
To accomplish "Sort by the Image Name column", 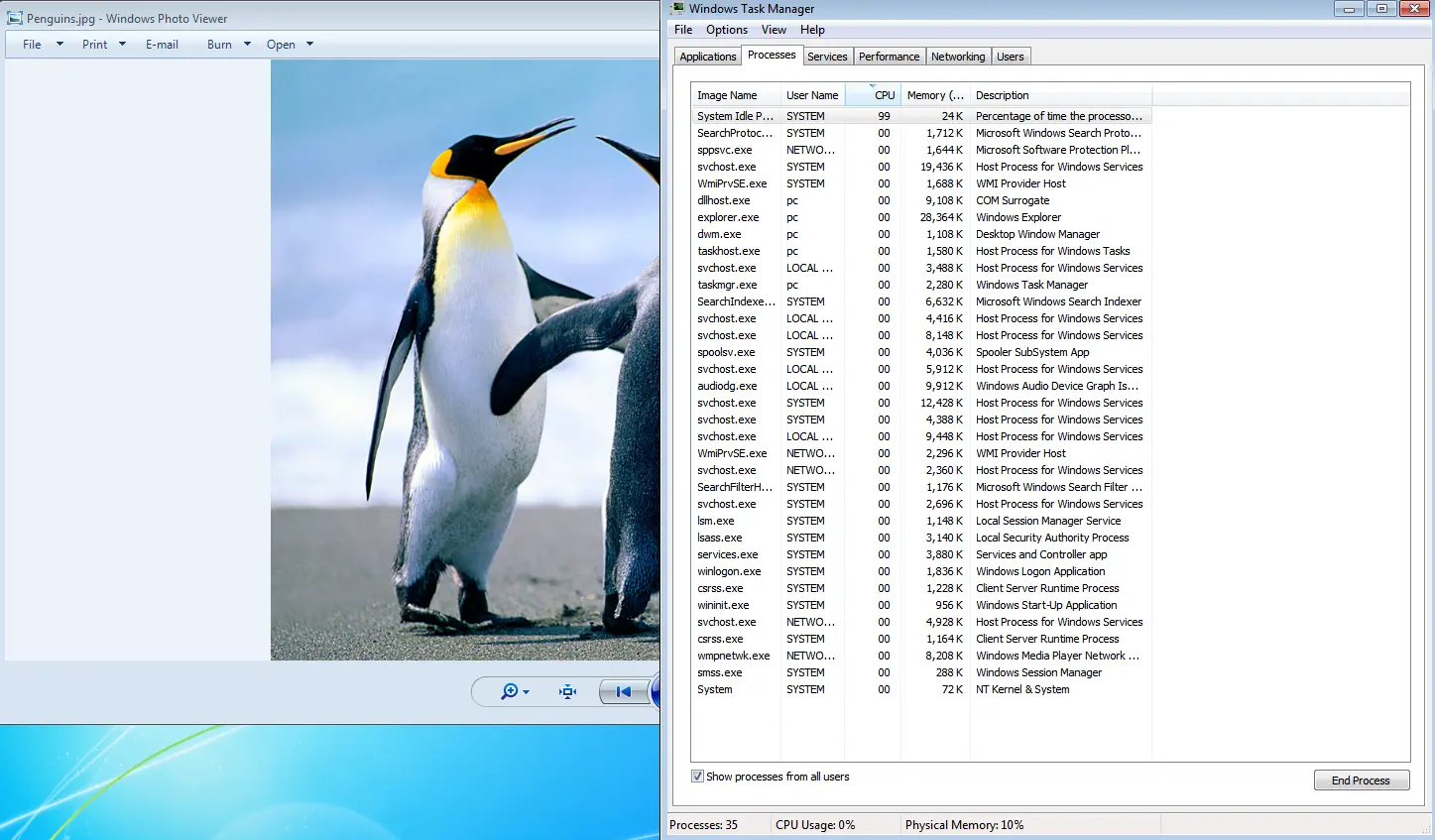I will [736, 95].
